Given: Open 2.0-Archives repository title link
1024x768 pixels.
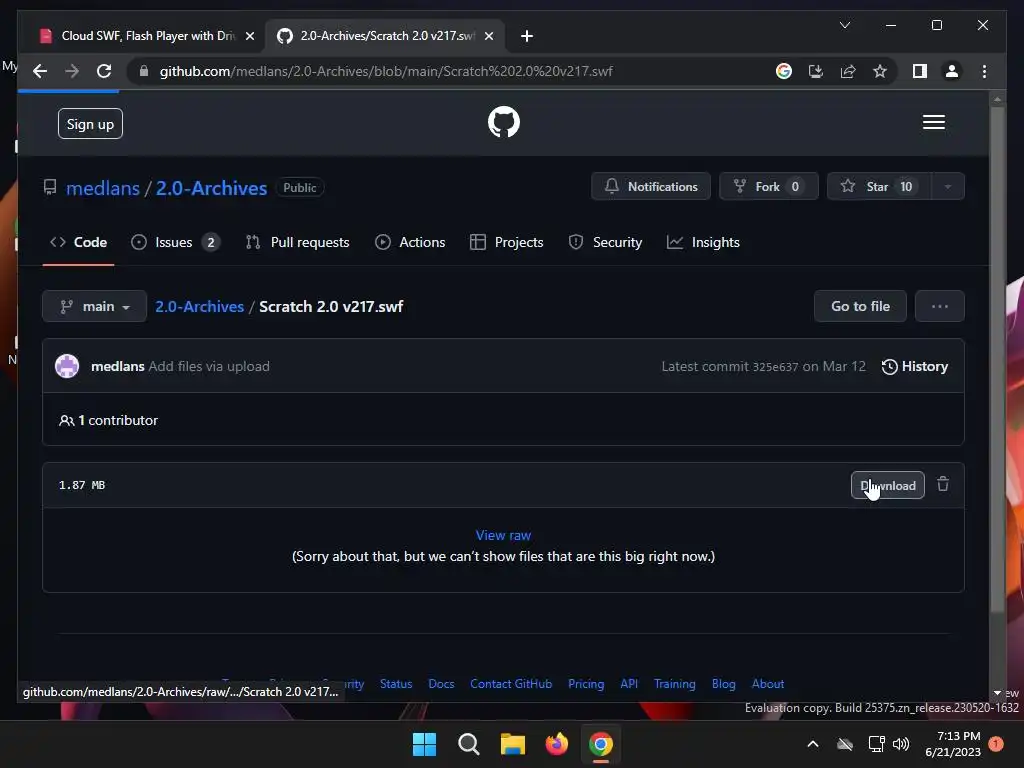Looking at the screenshot, I should point(212,188).
